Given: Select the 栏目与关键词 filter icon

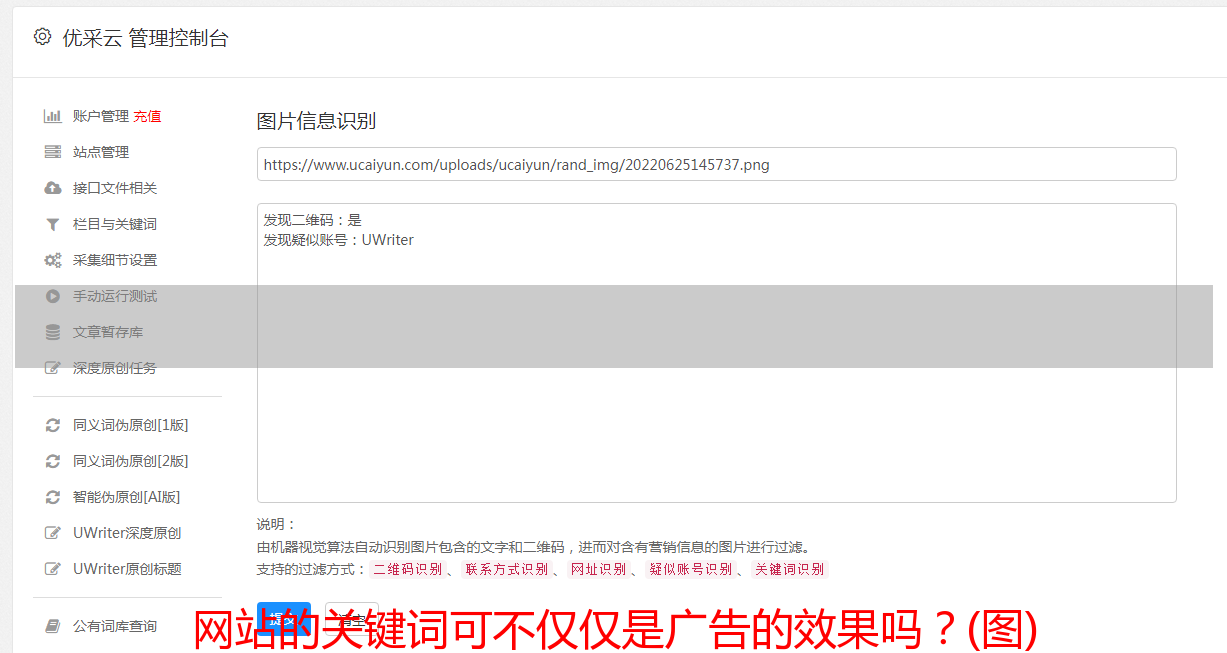Looking at the screenshot, I should (53, 224).
